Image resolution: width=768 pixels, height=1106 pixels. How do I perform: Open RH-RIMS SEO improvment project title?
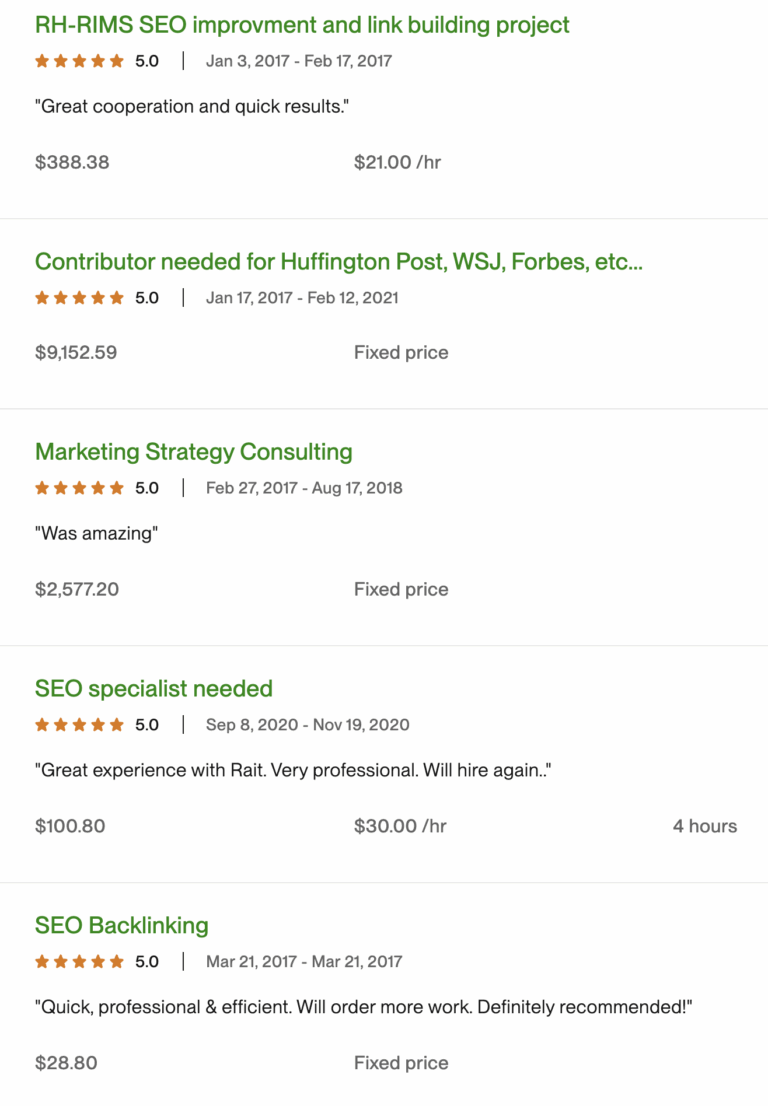302,25
